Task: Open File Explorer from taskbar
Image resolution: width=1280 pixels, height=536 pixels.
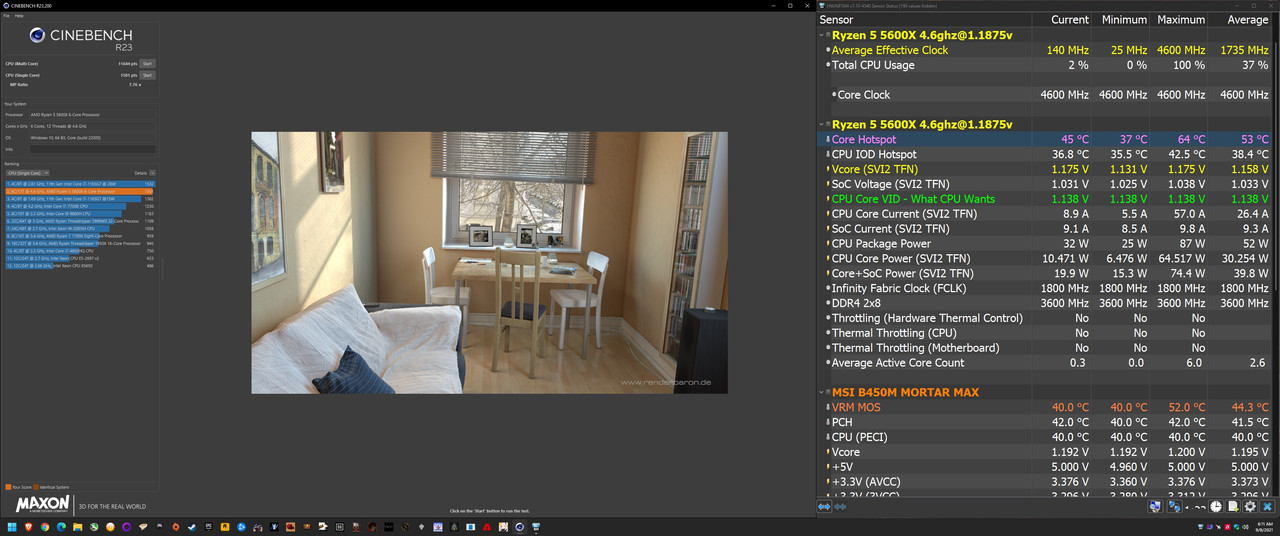Action: click(77, 526)
